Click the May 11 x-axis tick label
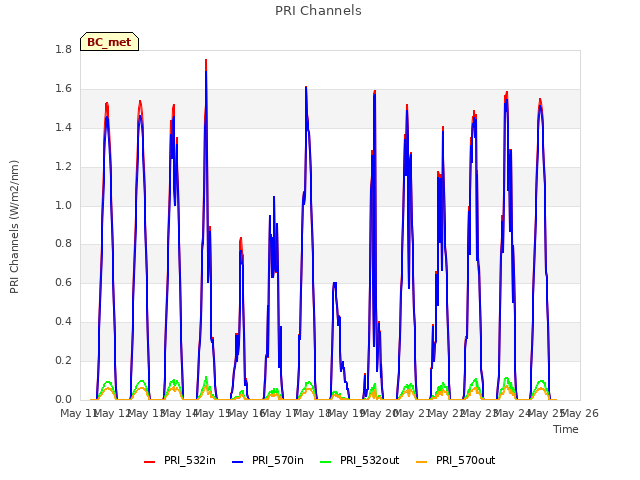Viewport: 640px width, 480px height. (78, 413)
